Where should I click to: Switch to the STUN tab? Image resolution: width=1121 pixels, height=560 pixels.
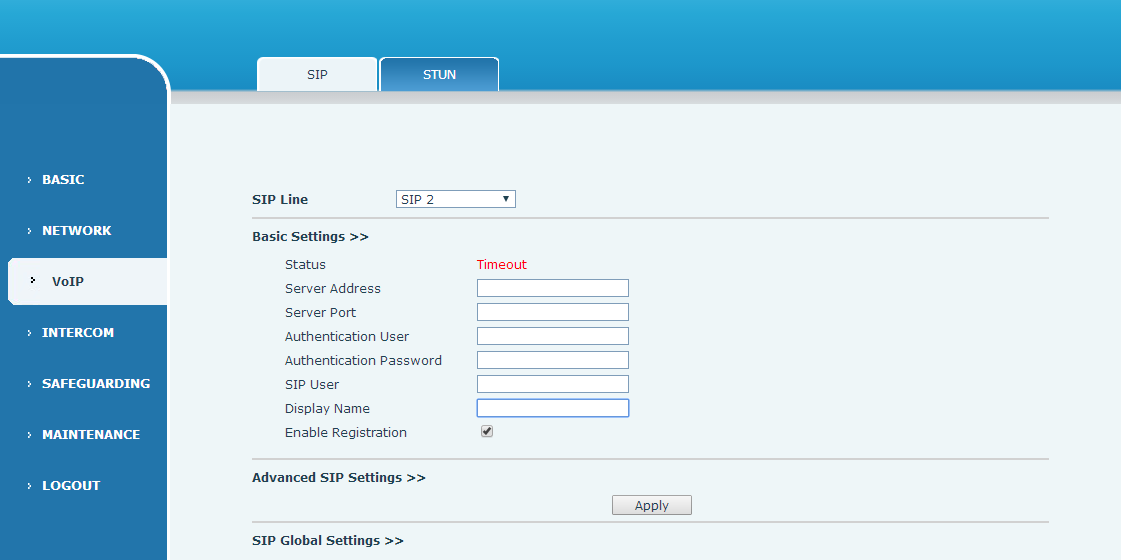(439, 75)
